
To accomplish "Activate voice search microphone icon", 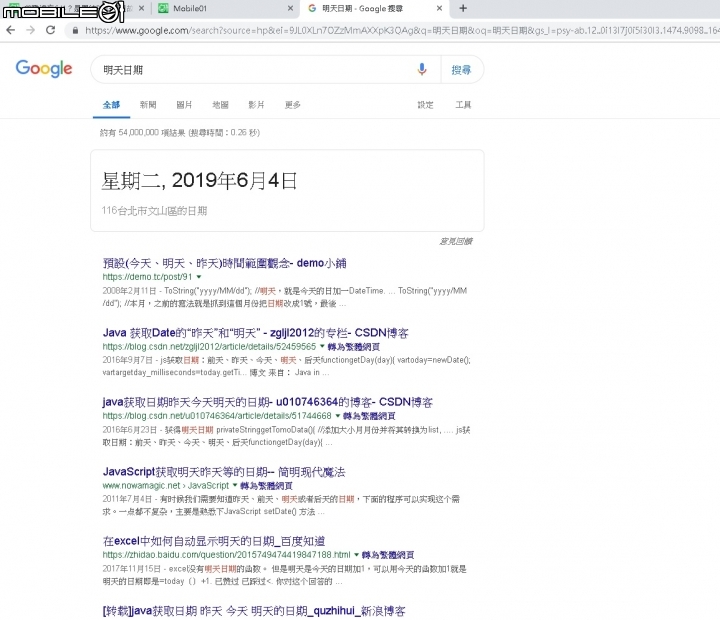I will point(422,69).
